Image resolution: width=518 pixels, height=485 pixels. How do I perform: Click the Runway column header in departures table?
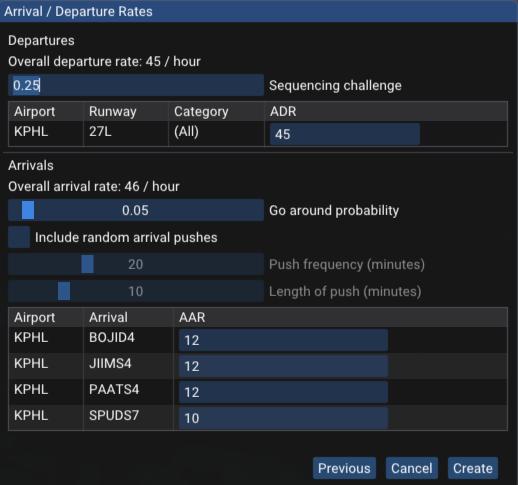pos(113,111)
